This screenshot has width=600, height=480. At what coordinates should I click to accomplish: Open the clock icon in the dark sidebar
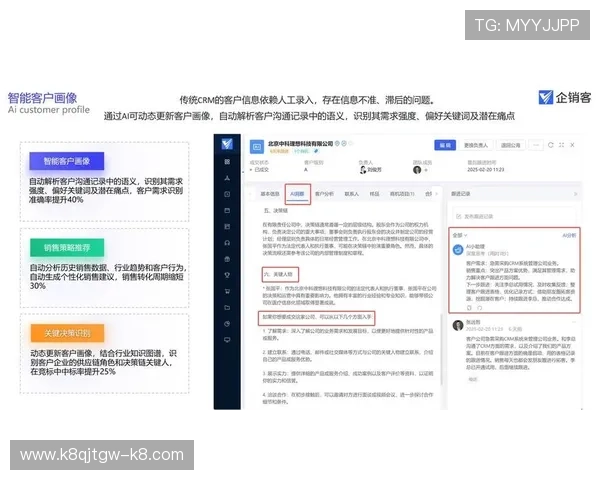[227, 194]
